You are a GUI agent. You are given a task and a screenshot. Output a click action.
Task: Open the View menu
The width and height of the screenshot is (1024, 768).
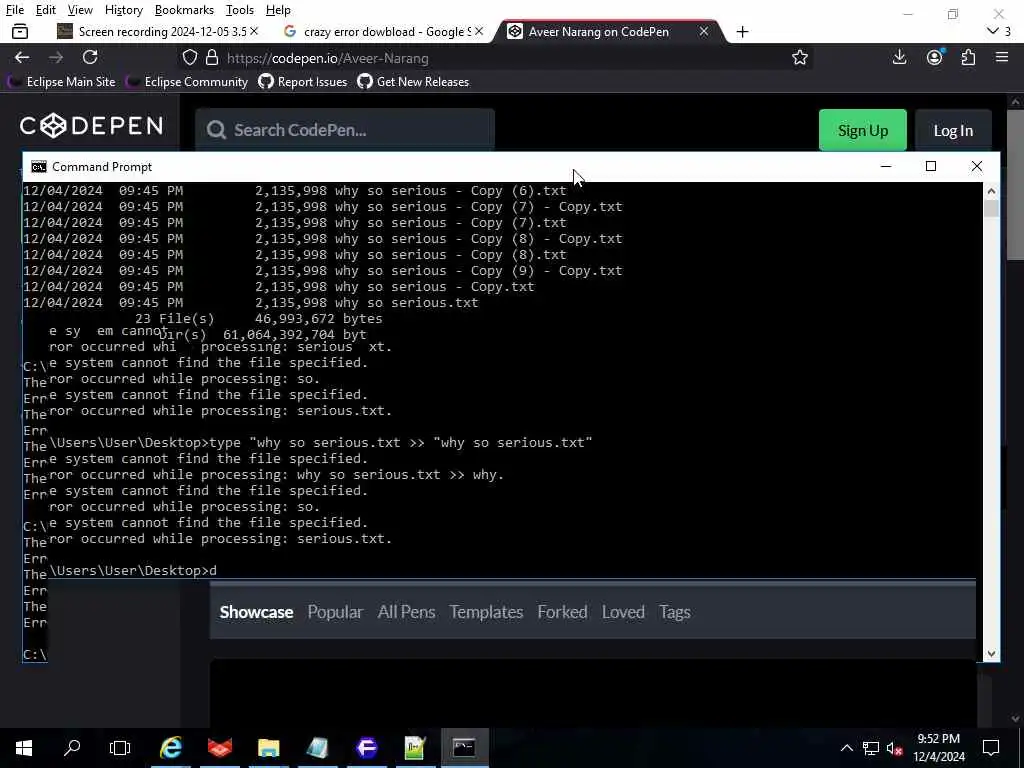pos(80,10)
